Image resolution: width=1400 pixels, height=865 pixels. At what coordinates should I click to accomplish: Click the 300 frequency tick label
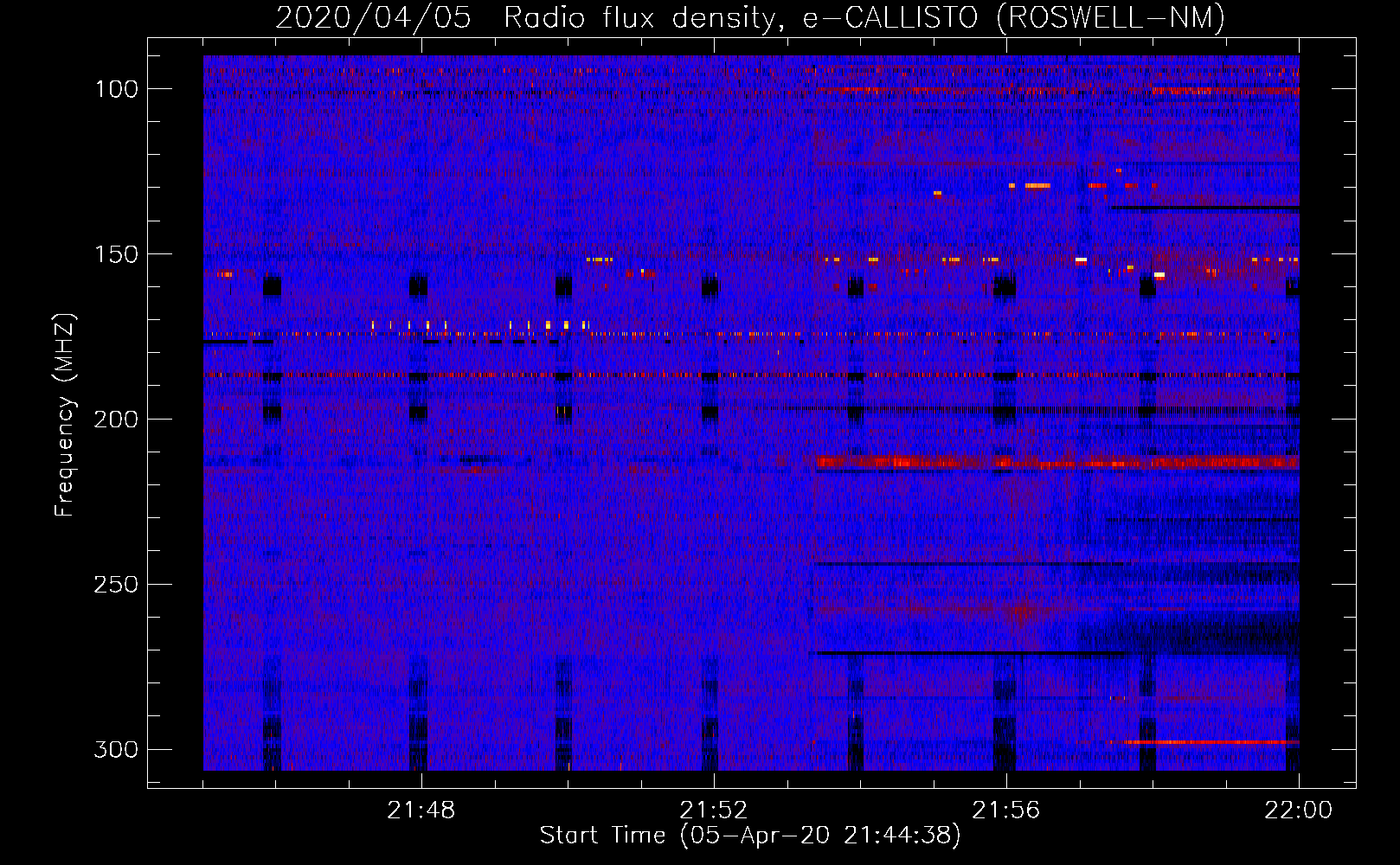tap(116, 749)
